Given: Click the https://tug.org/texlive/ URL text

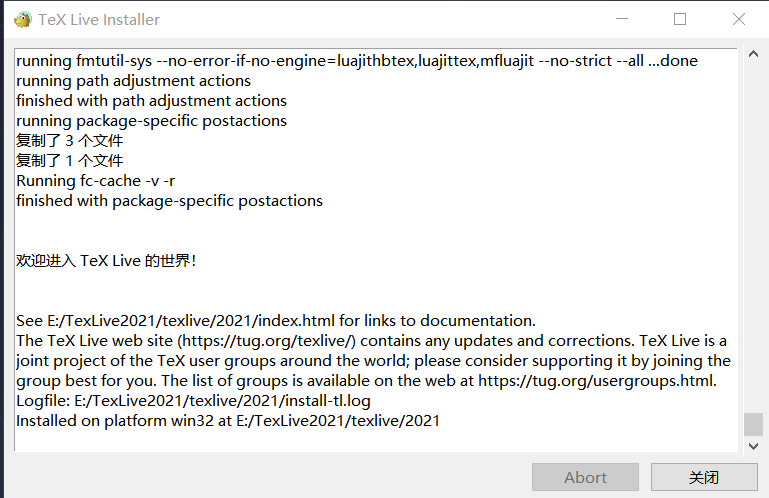Looking at the screenshot, I should [x=267, y=341].
